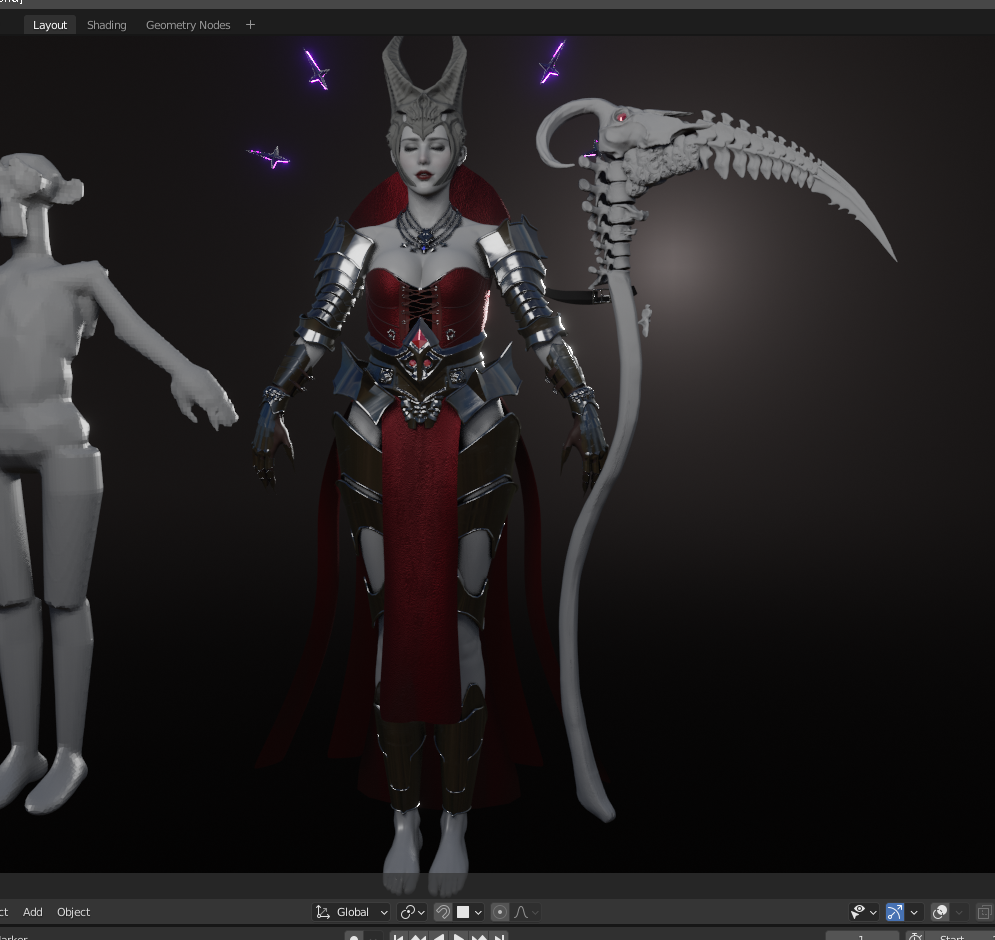Play the animation in reverse
The height and width of the screenshot is (940, 995).
tap(438, 937)
